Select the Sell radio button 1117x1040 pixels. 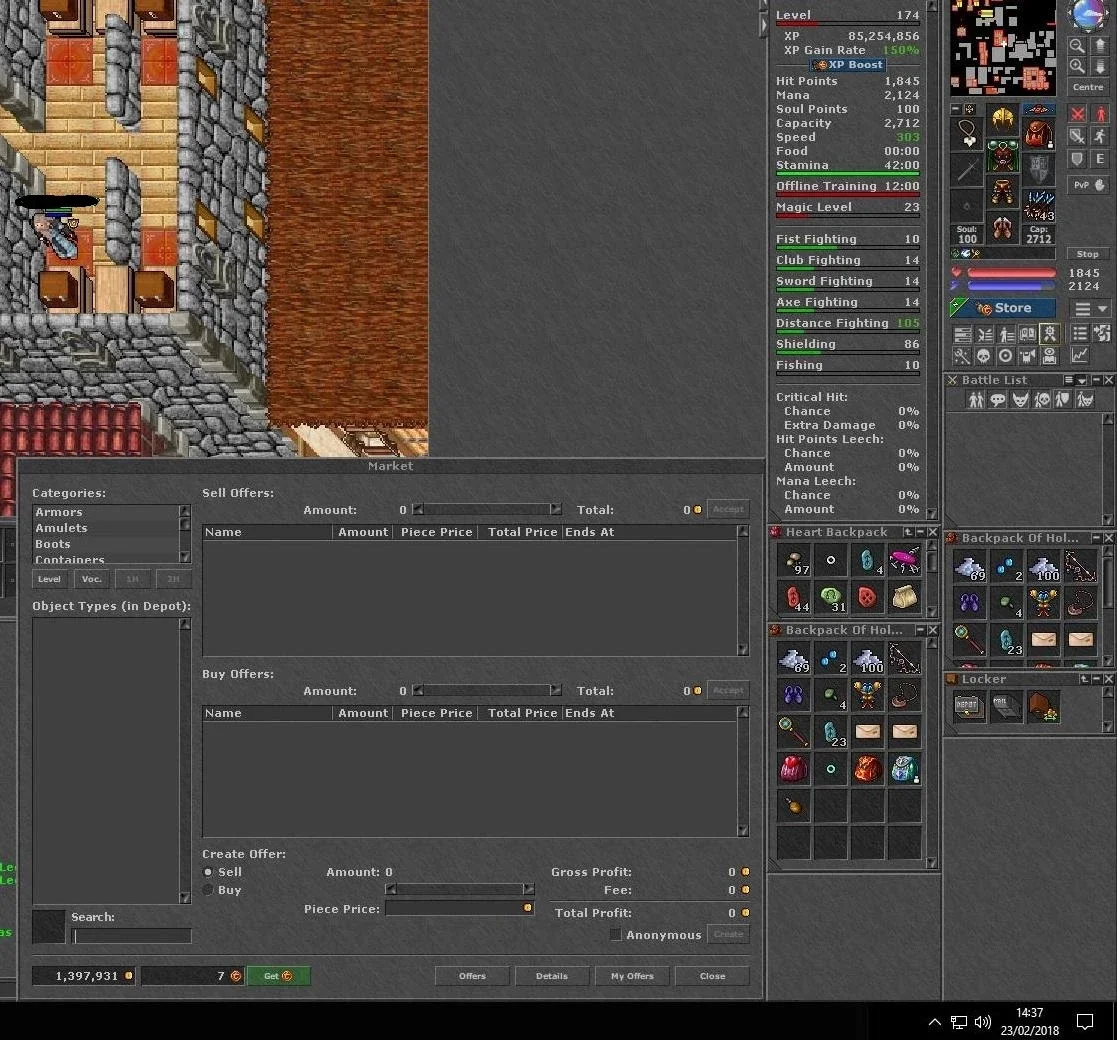click(208, 872)
